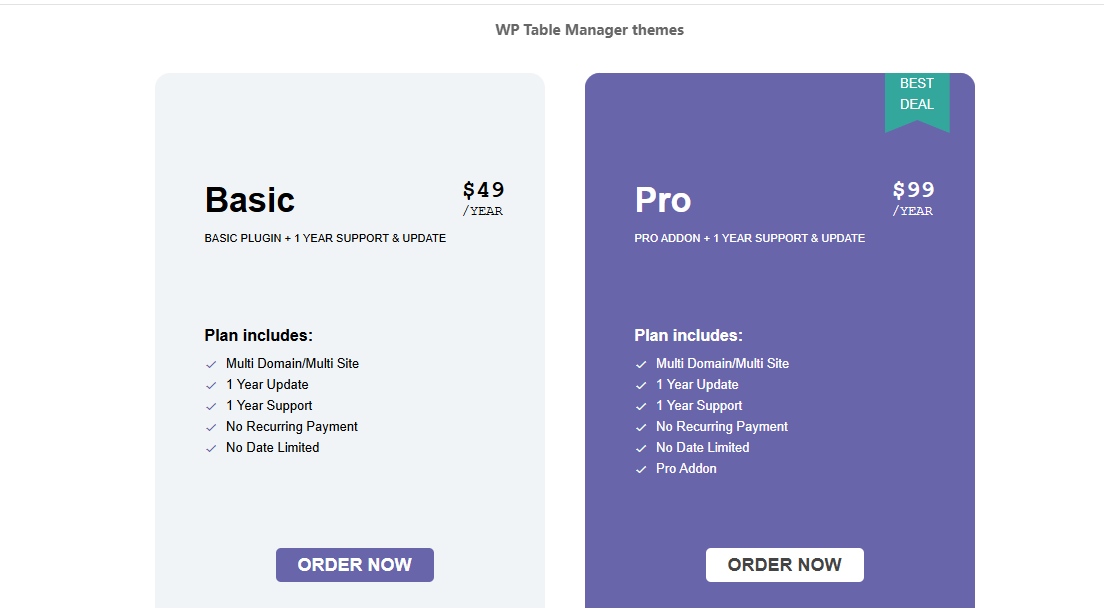Viewport: 1104px width, 608px height.
Task: Click checkmark beside Multi Domain/Multi Site in Basic
Action: (x=211, y=363)
